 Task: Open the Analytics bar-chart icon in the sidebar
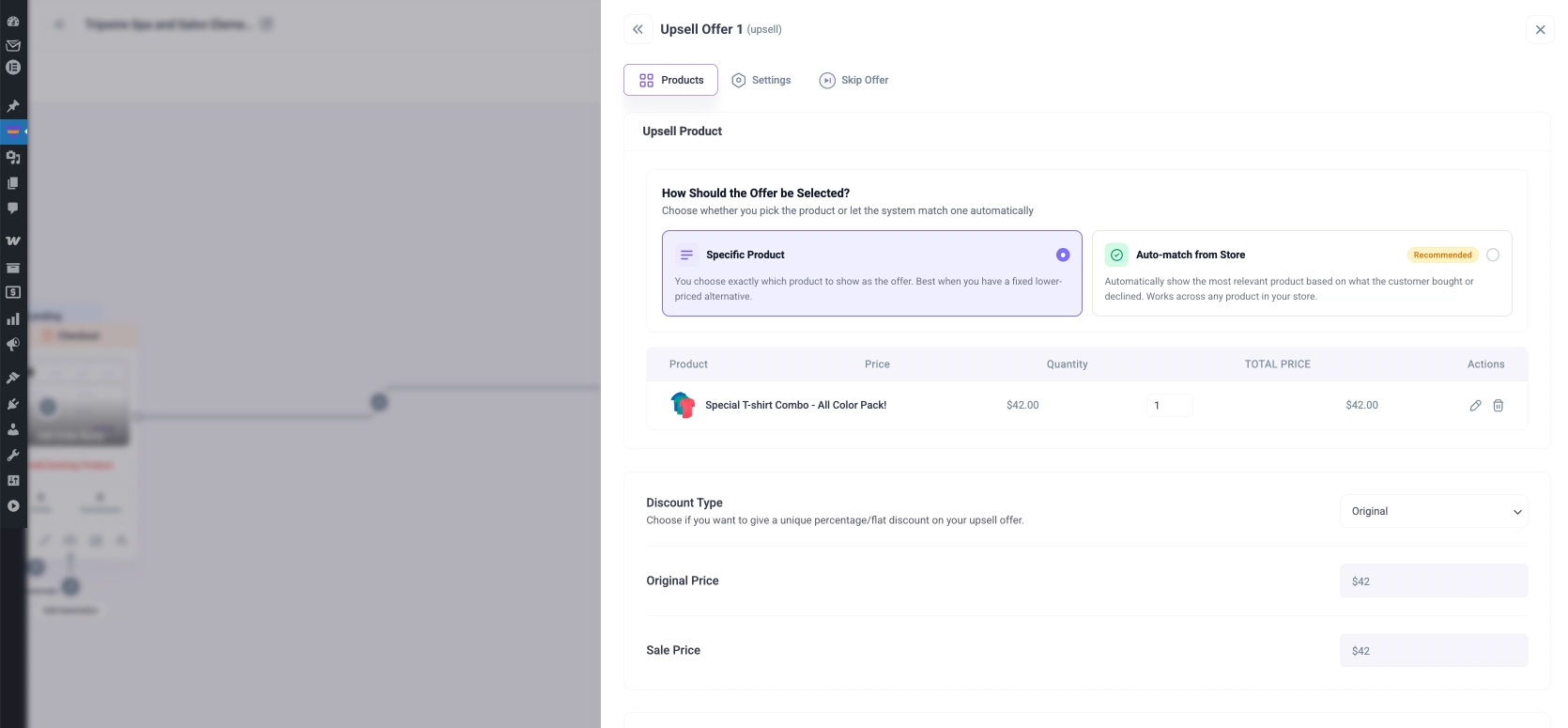[13, 319]
